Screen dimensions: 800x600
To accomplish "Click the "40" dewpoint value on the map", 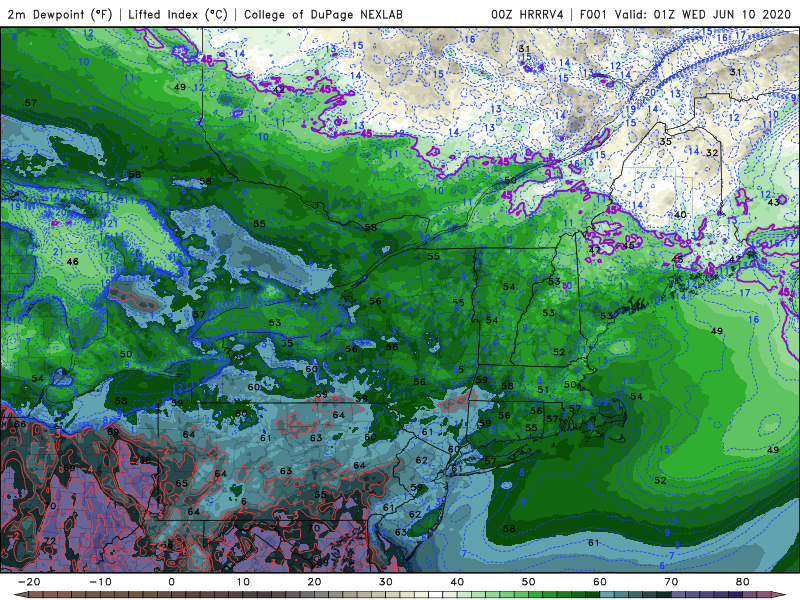I will point(680,215).
